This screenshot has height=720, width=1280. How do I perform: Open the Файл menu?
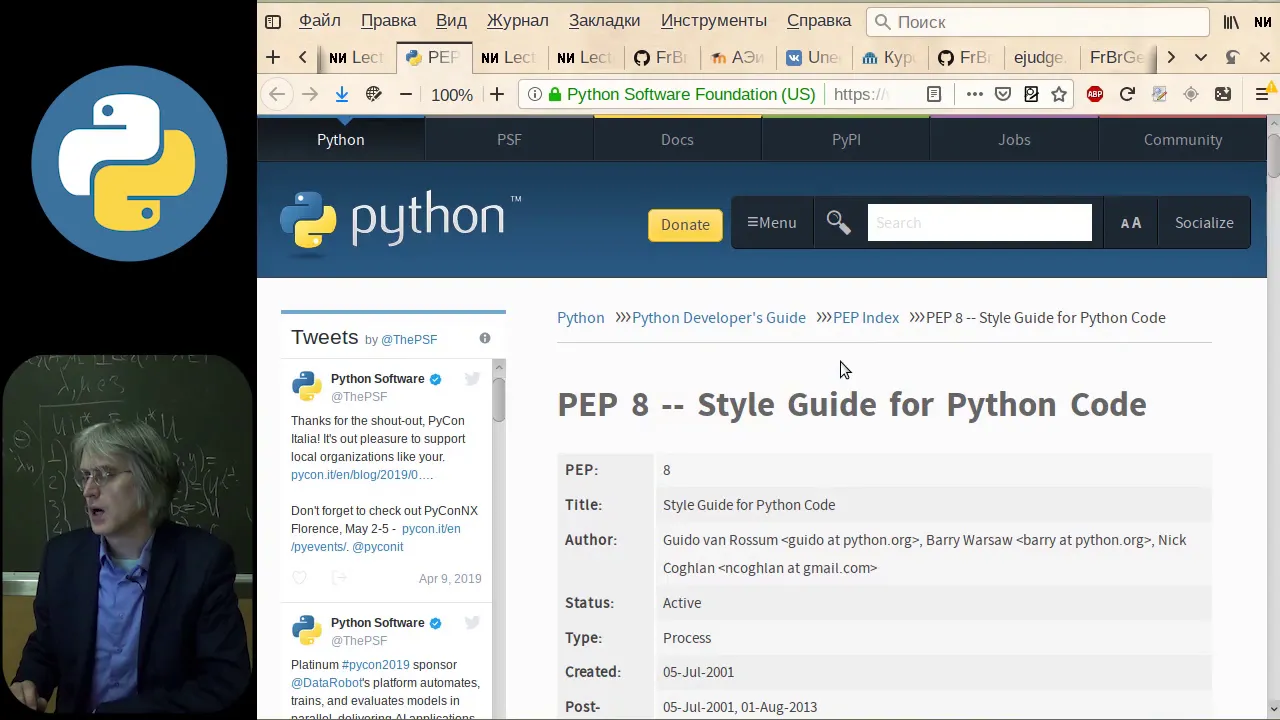click(x=320, y=20)
